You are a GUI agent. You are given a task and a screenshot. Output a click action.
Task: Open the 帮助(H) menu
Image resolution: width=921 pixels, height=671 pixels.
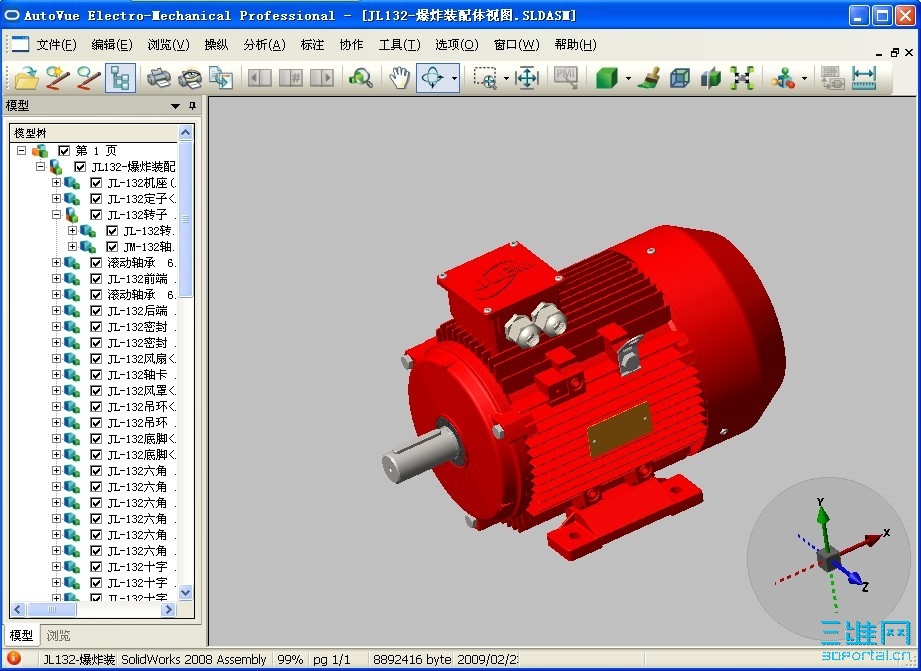575,45
